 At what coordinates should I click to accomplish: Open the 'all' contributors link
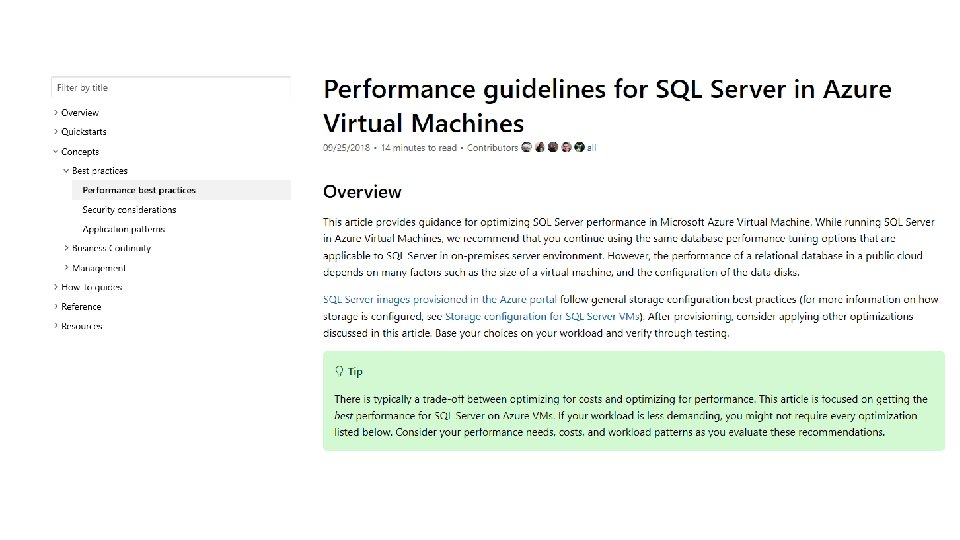591,148
